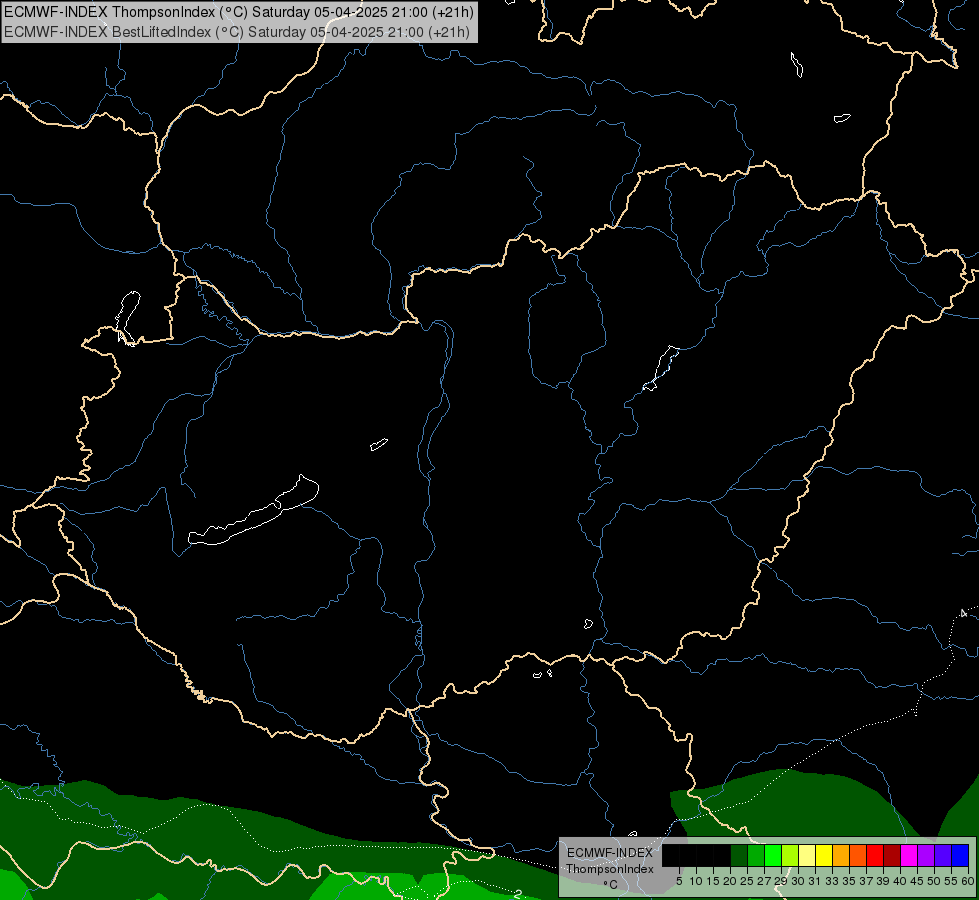979x900 pixels.
Task: Click the blue 55–60 legend swatch
Action: (x=960, y=855)
